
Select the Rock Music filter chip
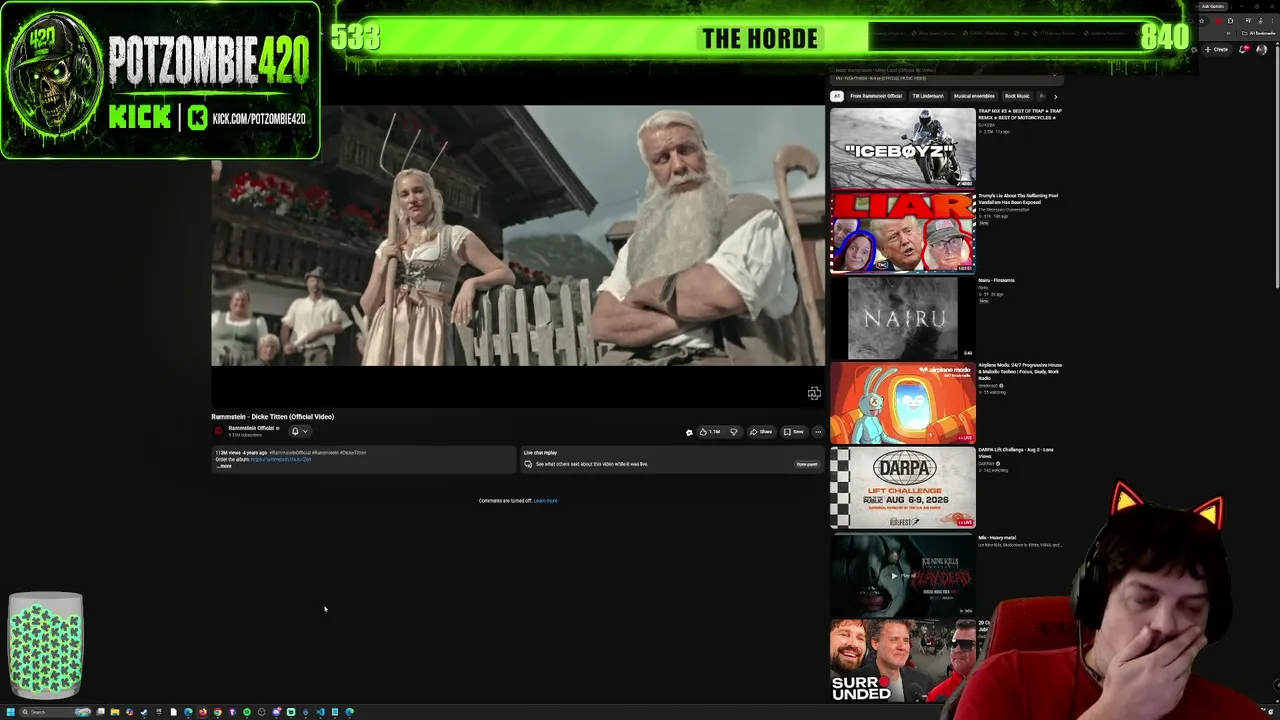click(1017, 96)
